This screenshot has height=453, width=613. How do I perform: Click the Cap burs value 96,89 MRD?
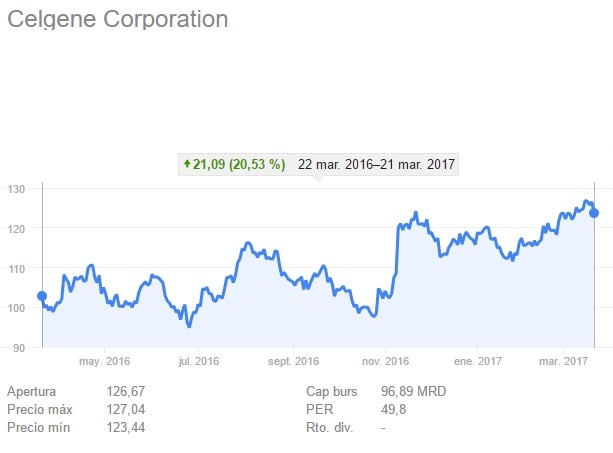pos(414,391)
